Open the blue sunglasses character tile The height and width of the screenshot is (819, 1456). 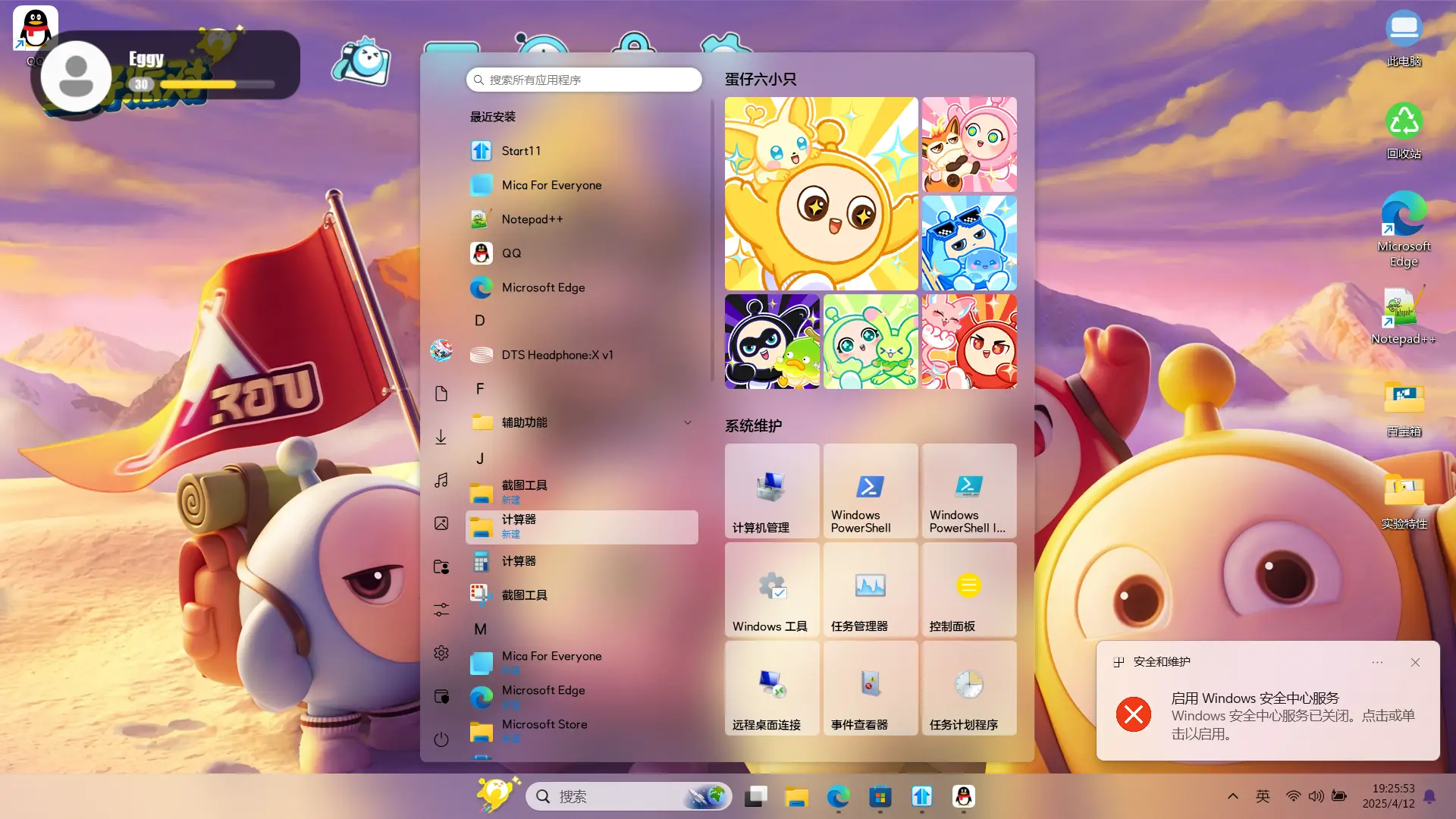click(969, 243)
